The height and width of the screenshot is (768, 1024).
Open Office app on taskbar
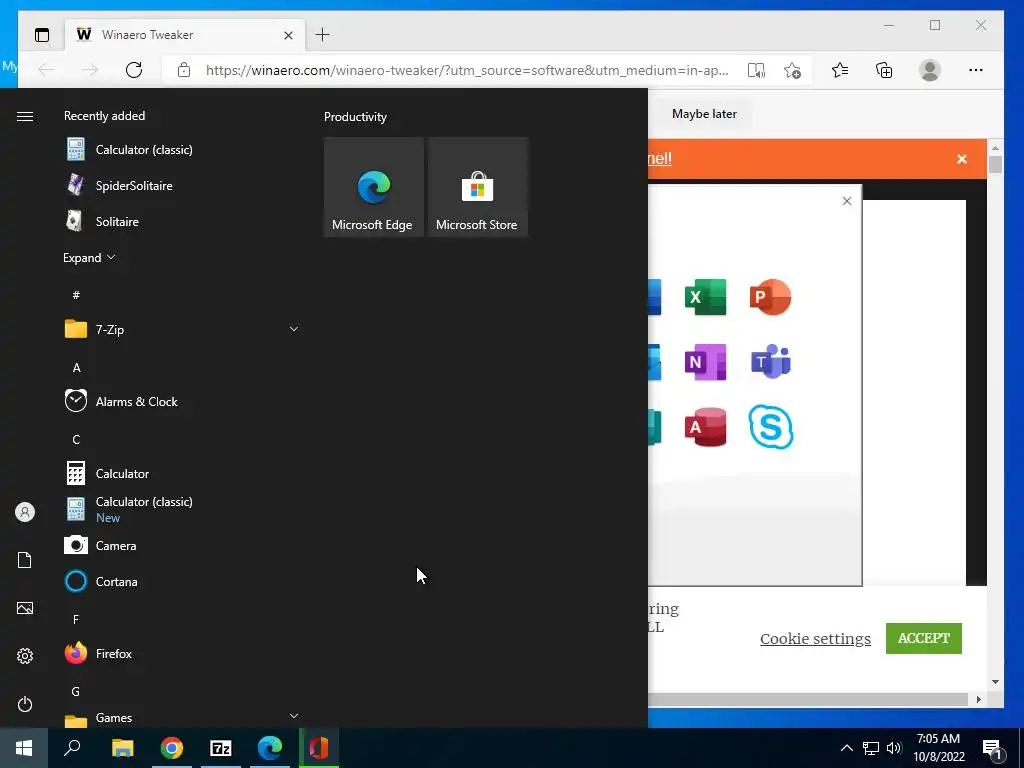point(319,748)
